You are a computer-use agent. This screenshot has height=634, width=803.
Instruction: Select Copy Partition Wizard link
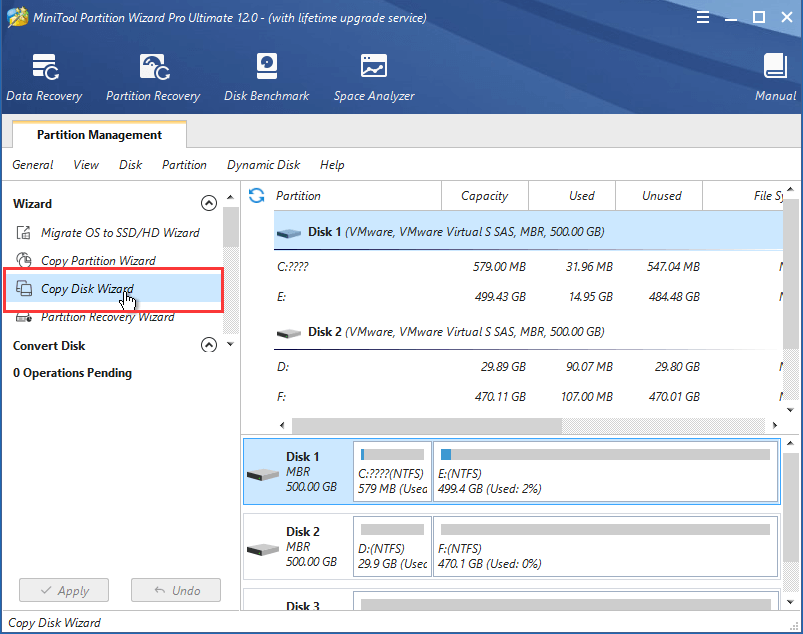tap(98, 261)
